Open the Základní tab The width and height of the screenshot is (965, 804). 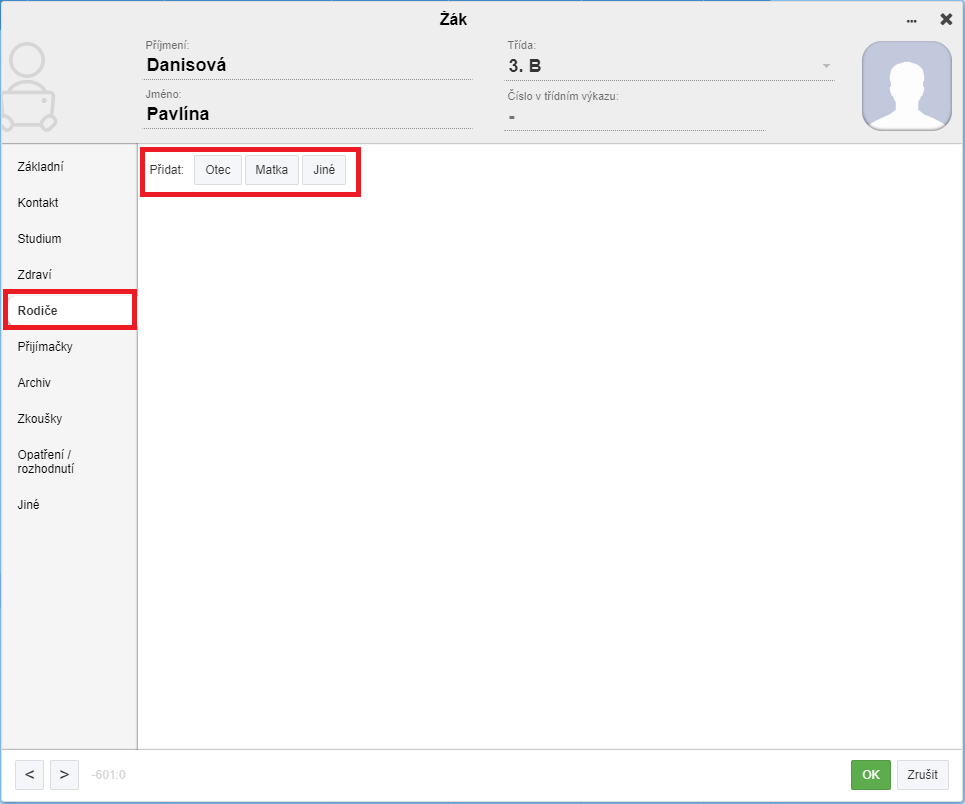(x=41, y=167)
